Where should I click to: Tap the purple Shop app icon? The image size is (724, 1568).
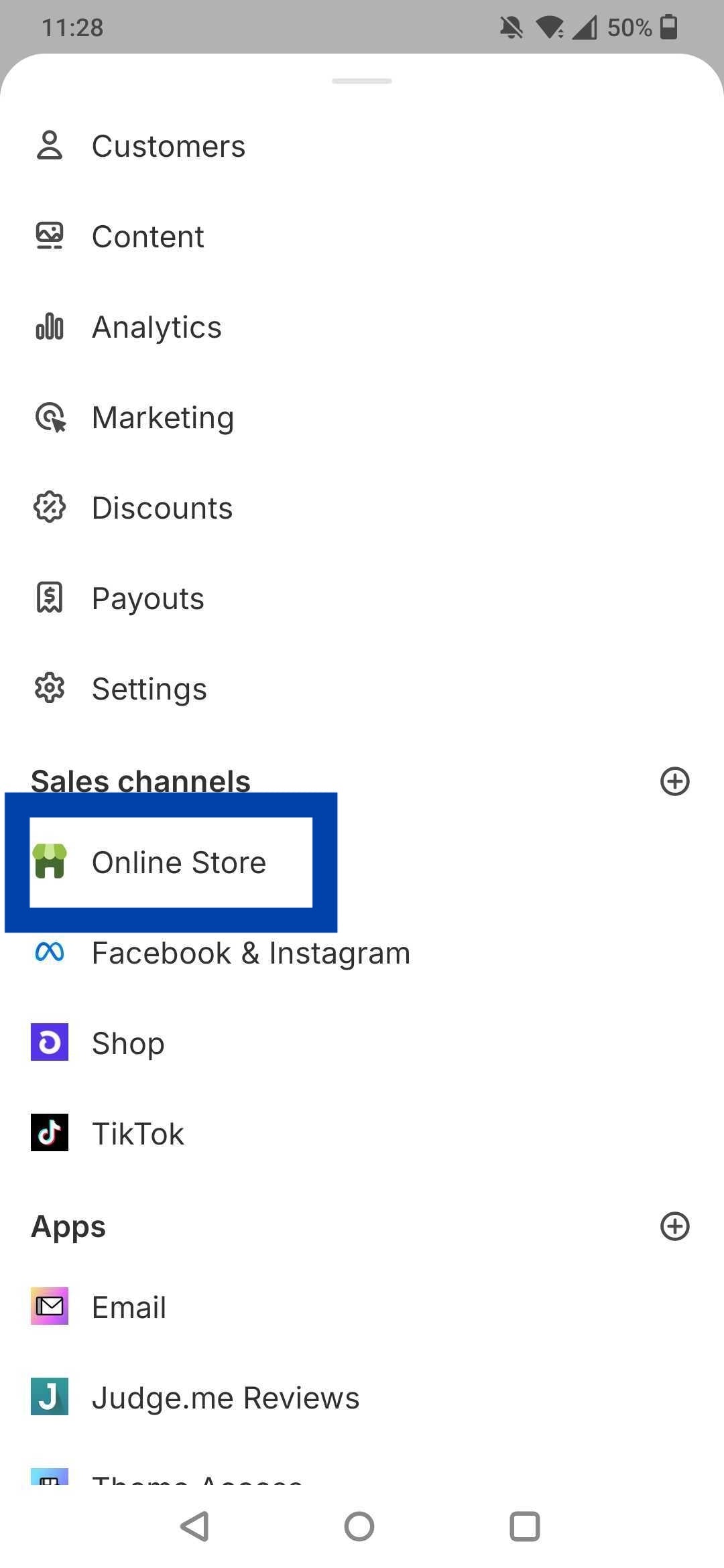point(49,1042)
